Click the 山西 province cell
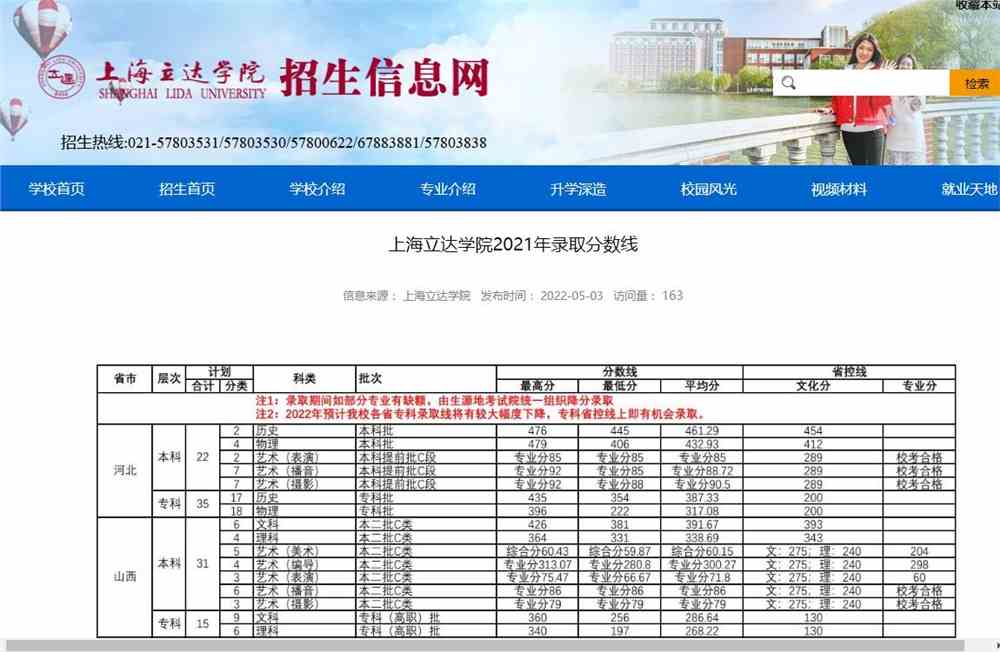 125,577
